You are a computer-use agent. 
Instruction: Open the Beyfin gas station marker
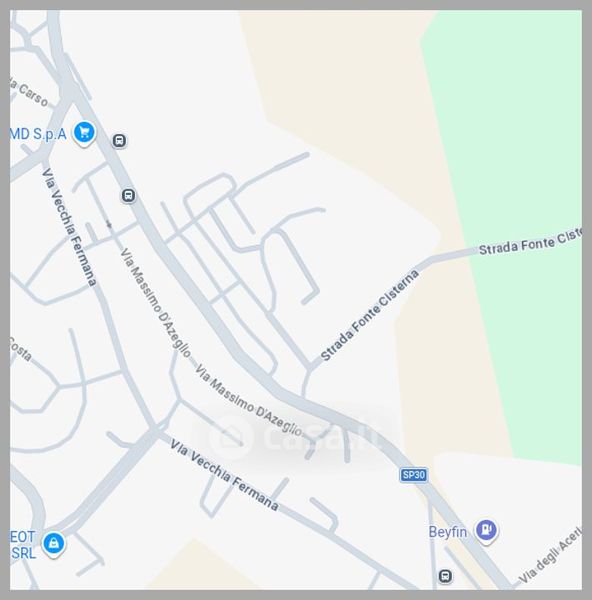click(486, 530)
